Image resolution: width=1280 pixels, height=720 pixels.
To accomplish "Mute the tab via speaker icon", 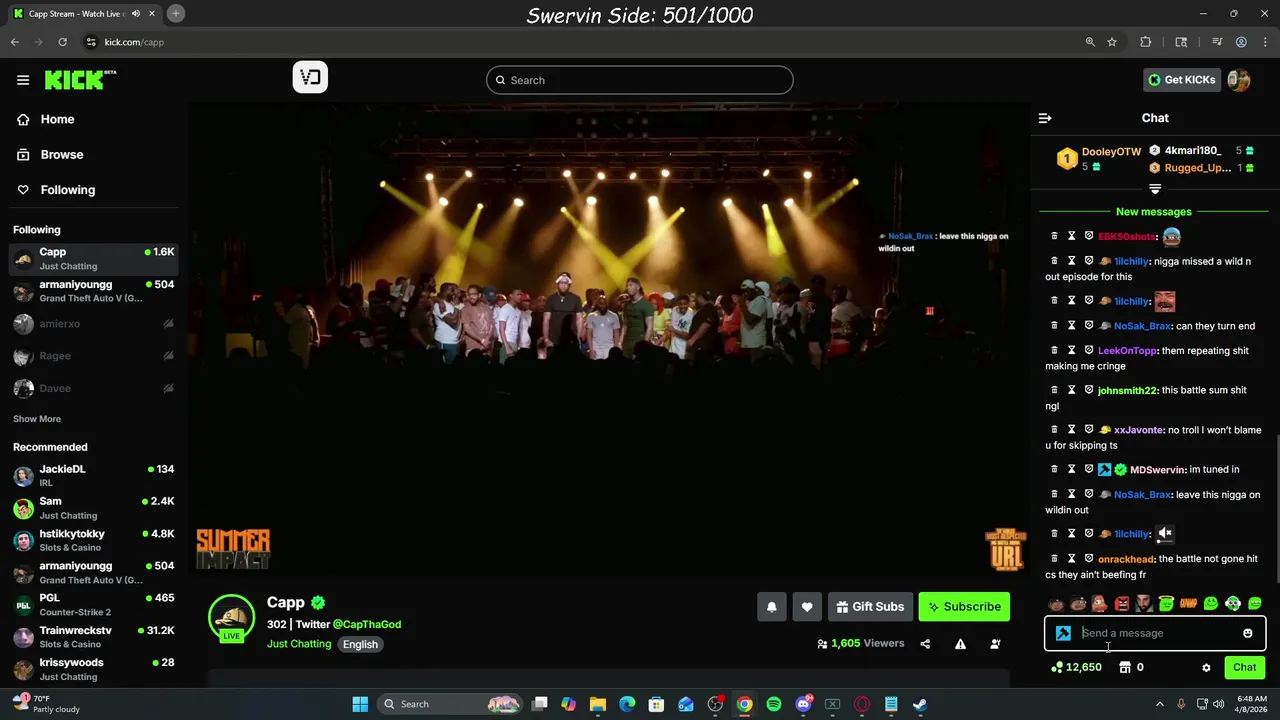I will 136,14.
